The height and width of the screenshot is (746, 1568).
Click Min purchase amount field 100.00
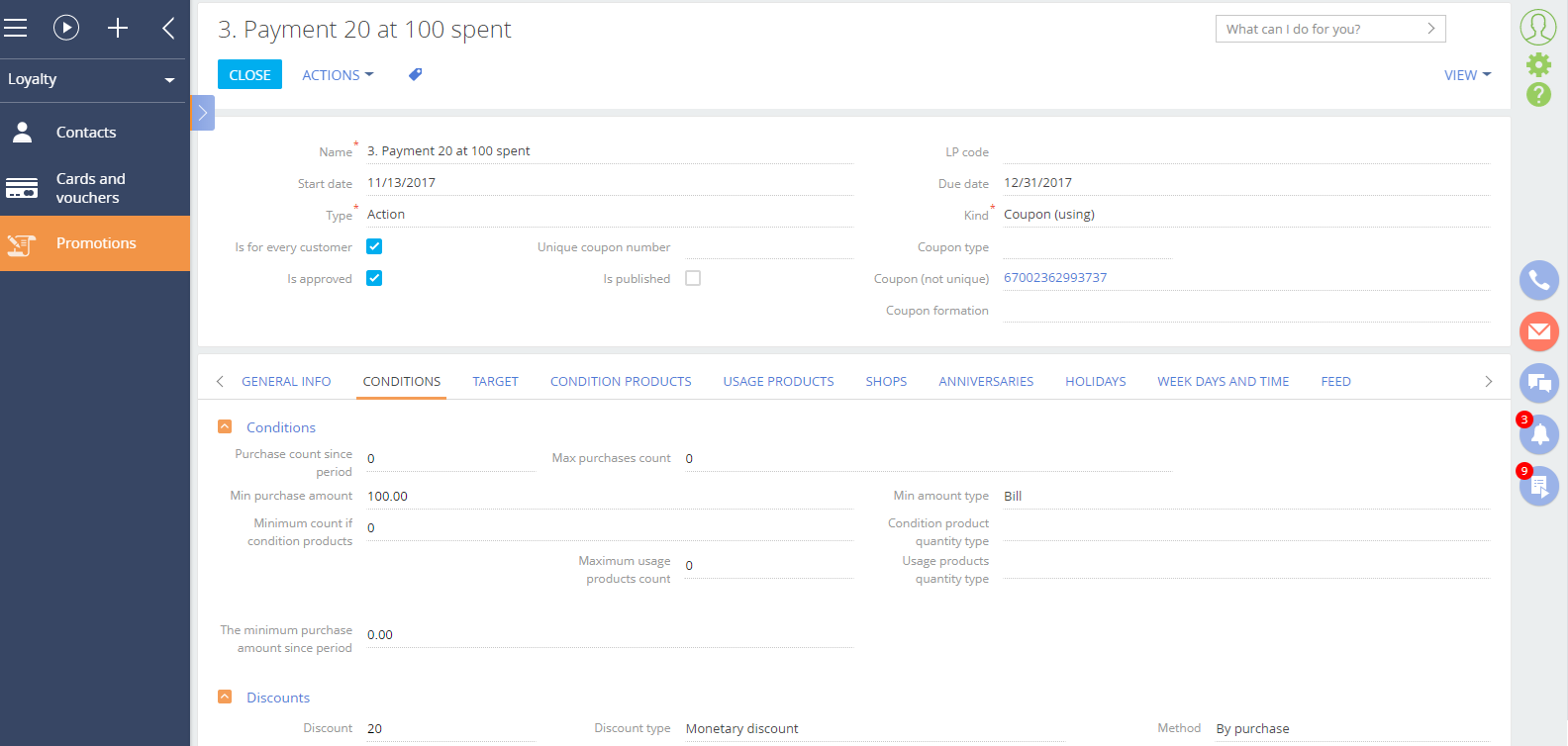610,497
